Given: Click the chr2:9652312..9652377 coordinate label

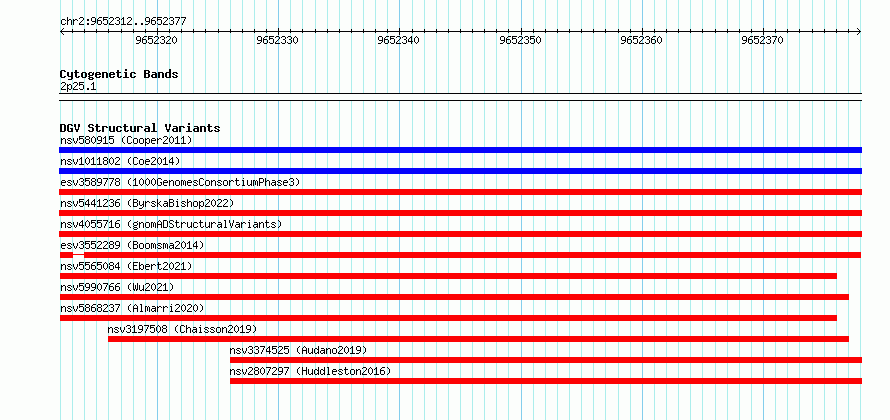Looking at the screenshot, I should click(x=123, y=22).
